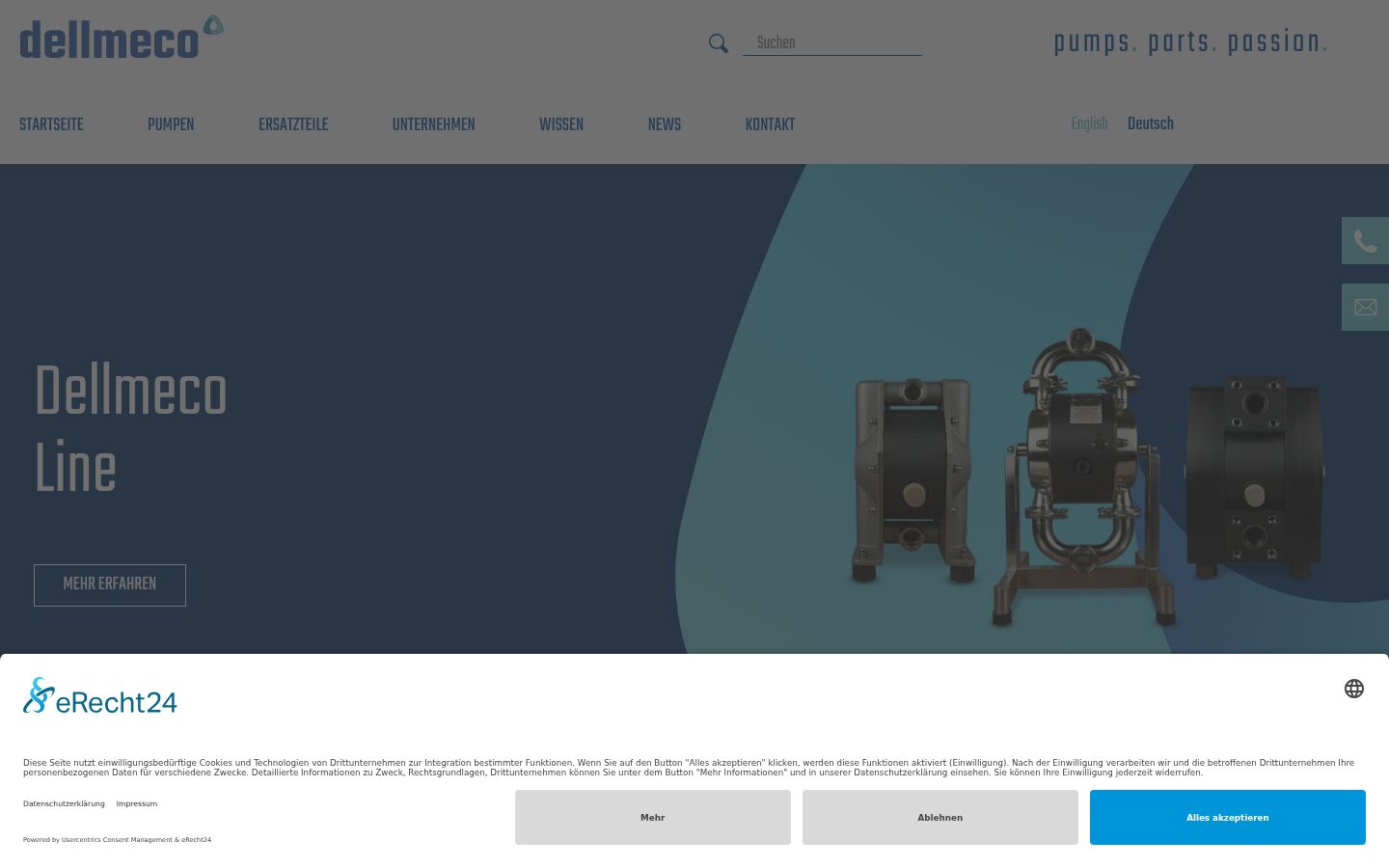Switch language to Deutsch
The image size is (1389, 868).
(1151, 123)
